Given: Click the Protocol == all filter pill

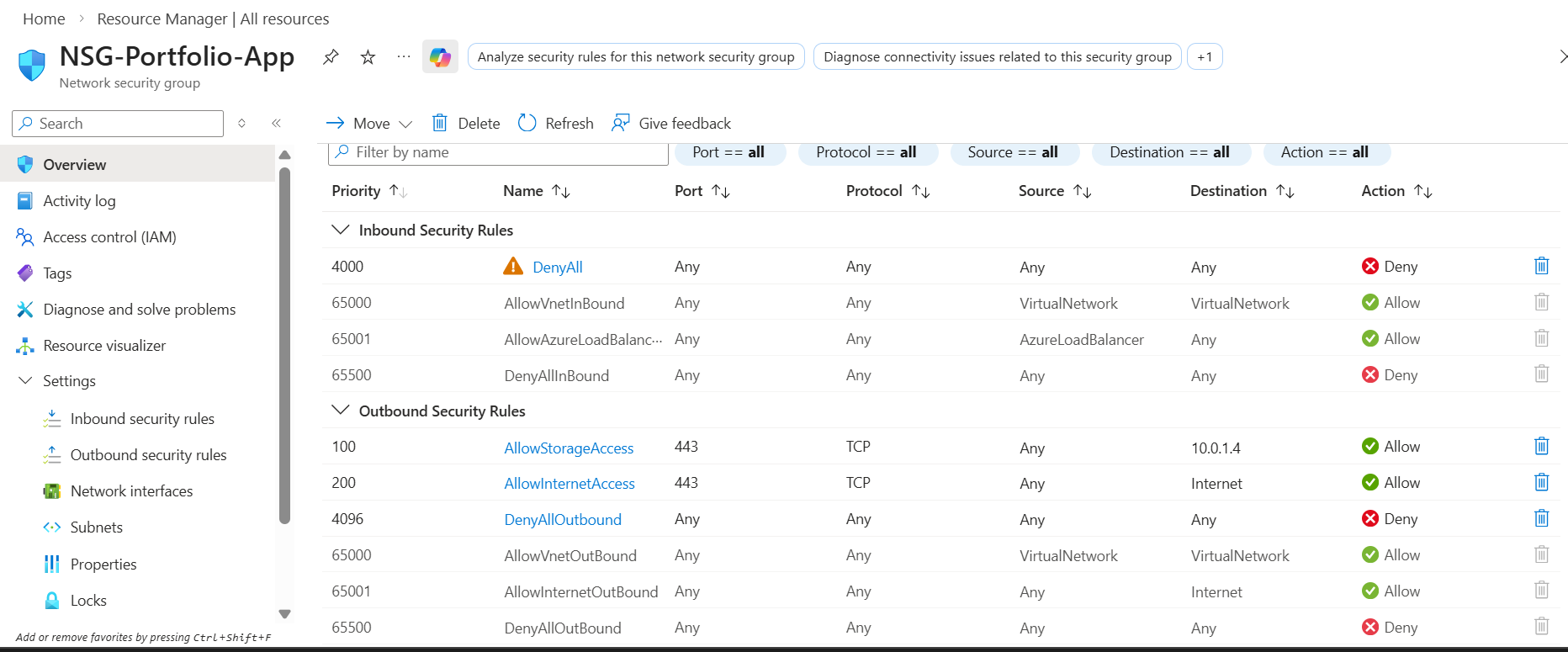Looking at the screenshot, I should coord(866,152).
